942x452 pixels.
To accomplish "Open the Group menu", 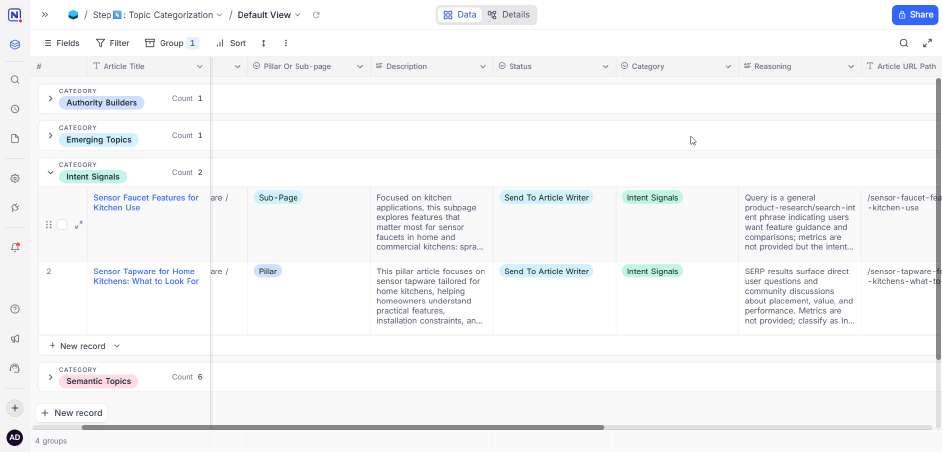I will pos(172,43).
